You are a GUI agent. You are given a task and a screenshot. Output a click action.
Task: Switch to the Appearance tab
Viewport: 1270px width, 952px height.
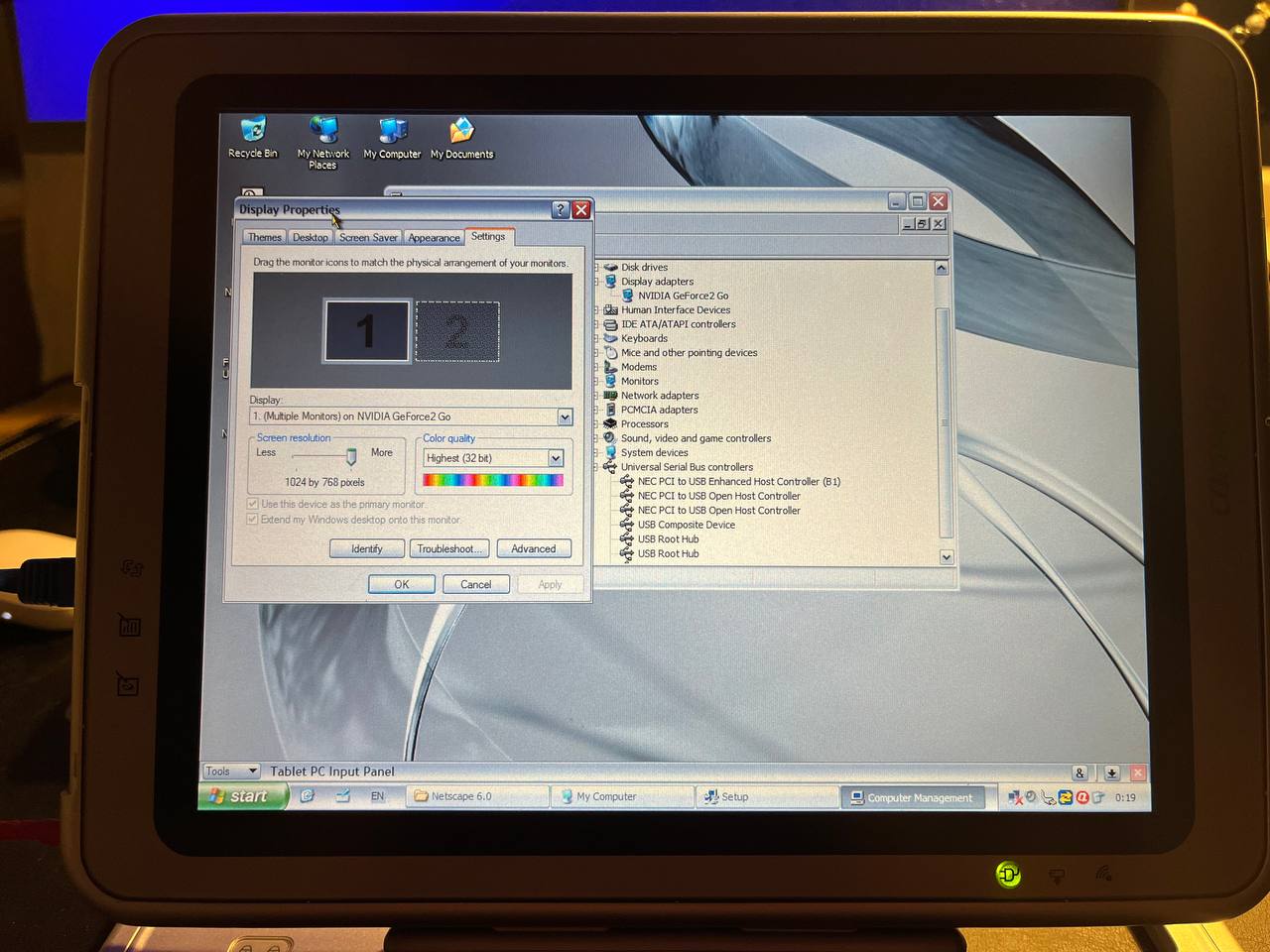pyautogui.click(x=434, y=238)
